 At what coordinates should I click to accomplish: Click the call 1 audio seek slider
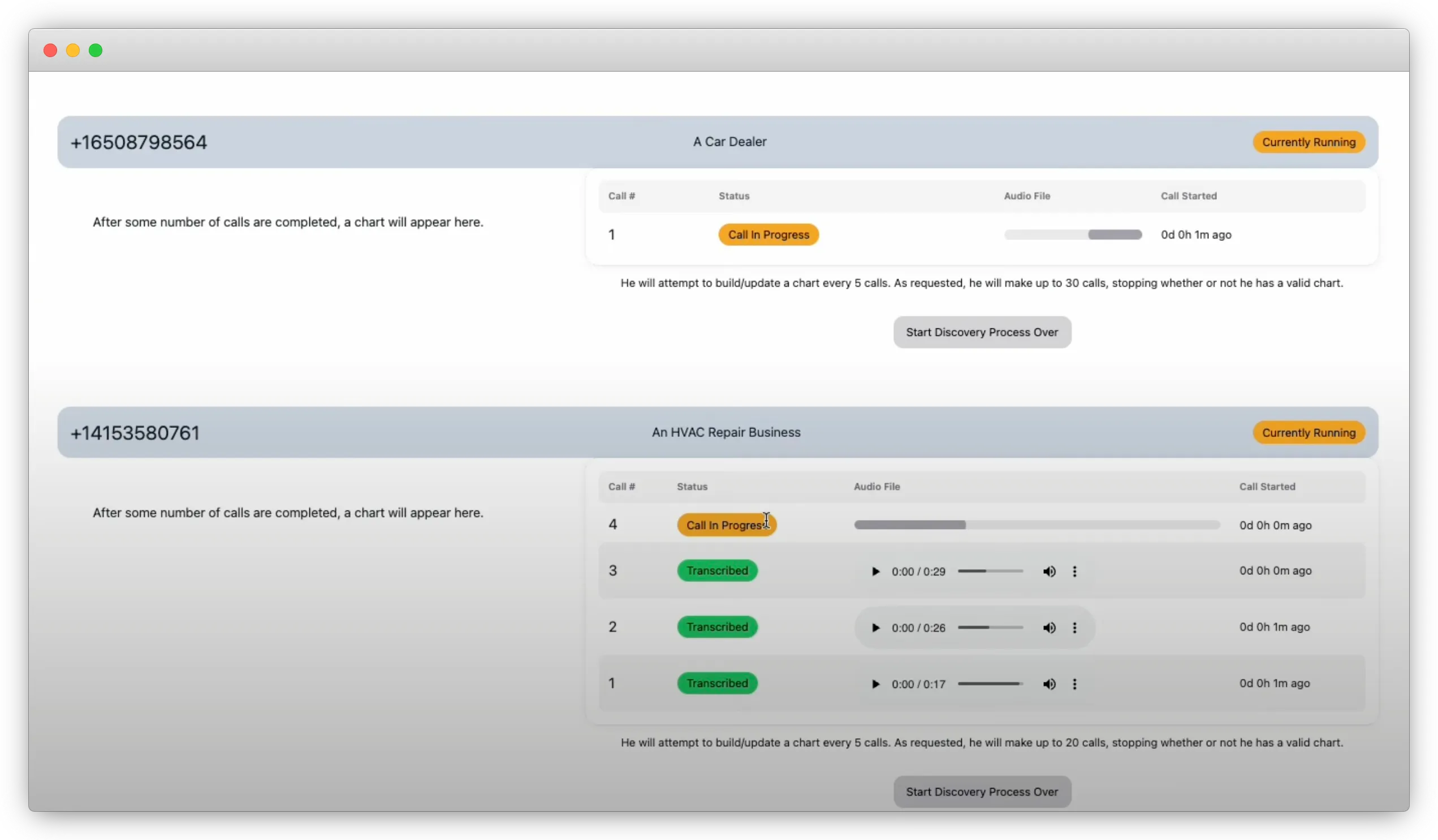pyautogui.click(x=990, y=685)
